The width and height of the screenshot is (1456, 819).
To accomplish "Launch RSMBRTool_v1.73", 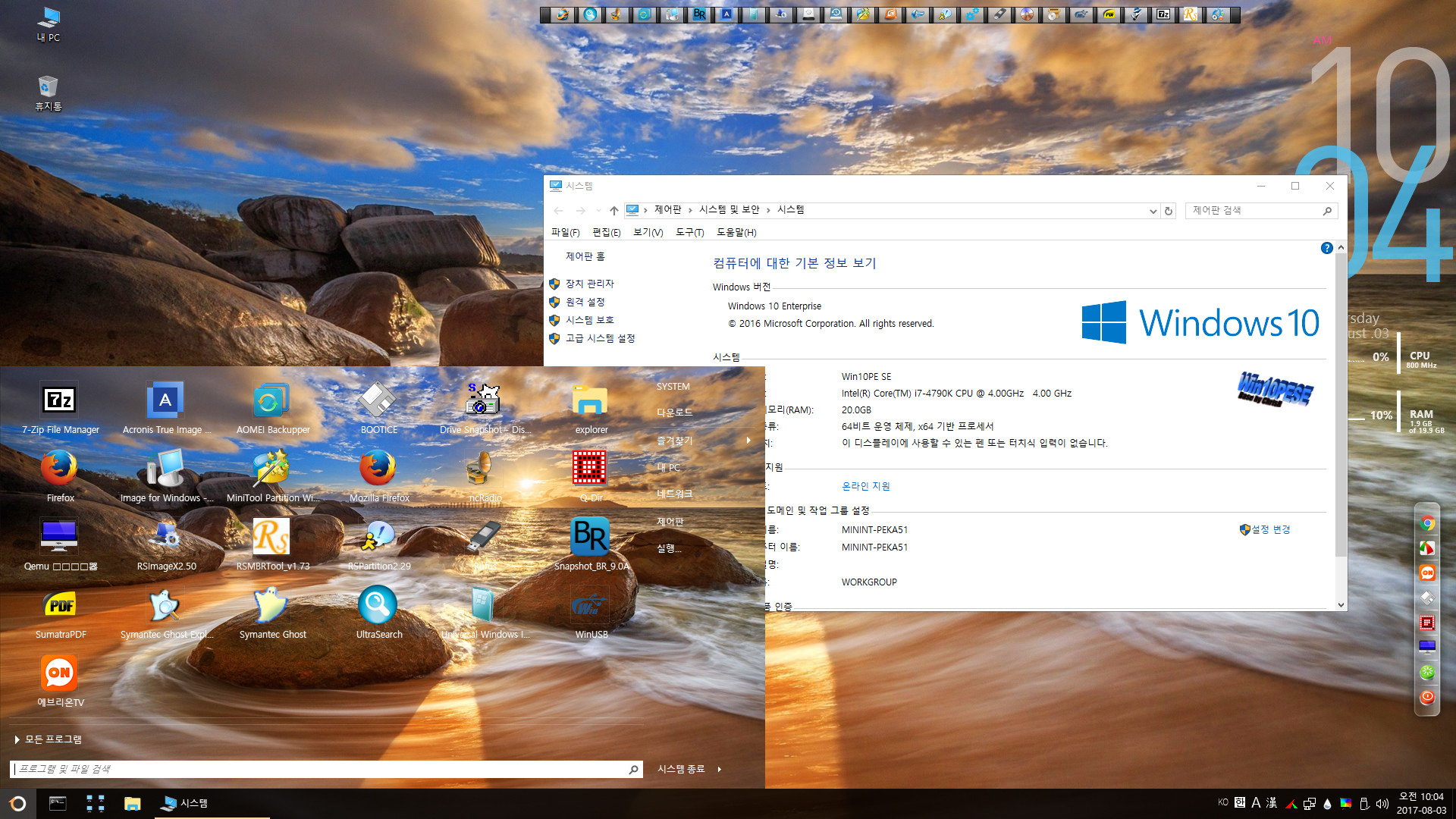I will pos(272,545).
